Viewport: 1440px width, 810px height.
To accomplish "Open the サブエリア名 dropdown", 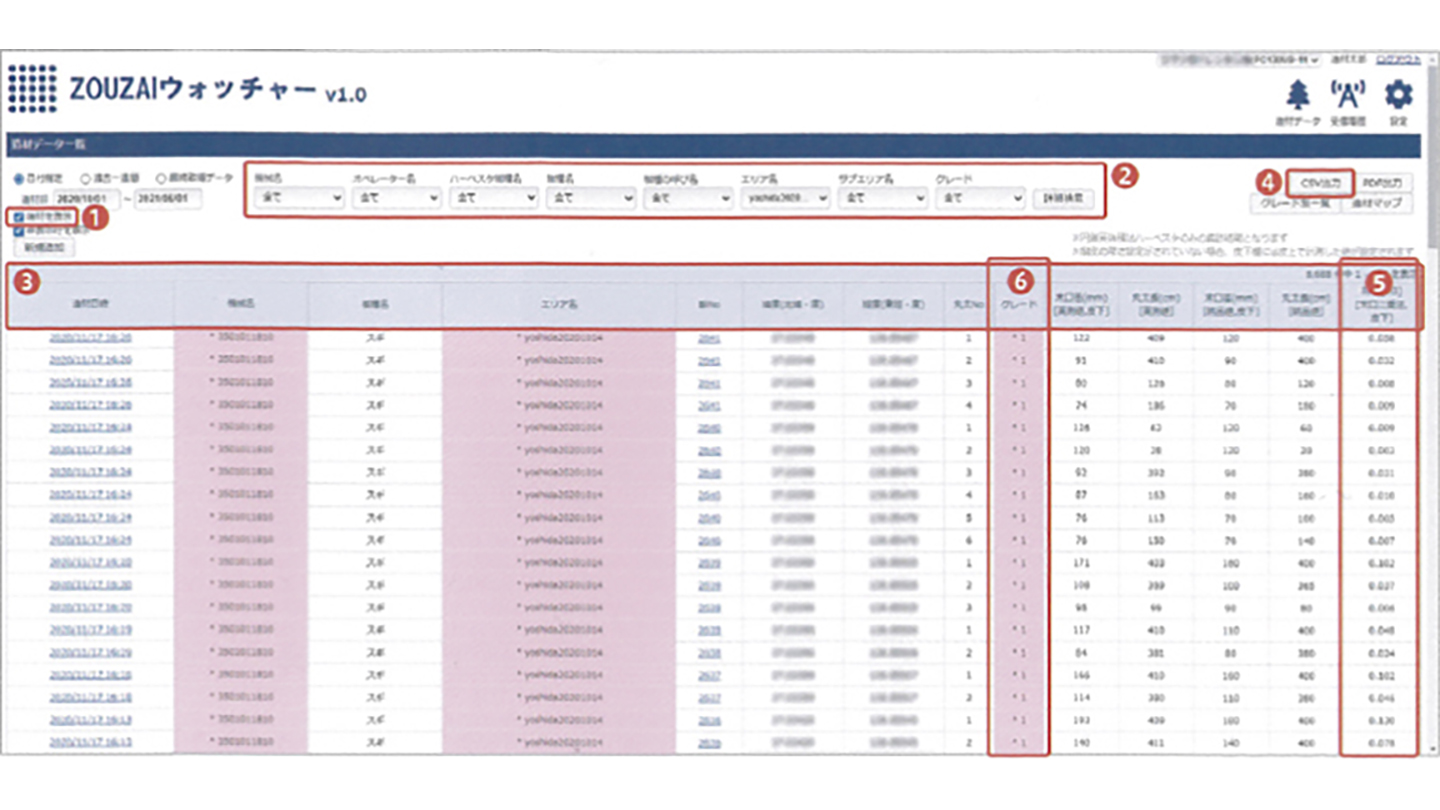I will click(882, 198).
